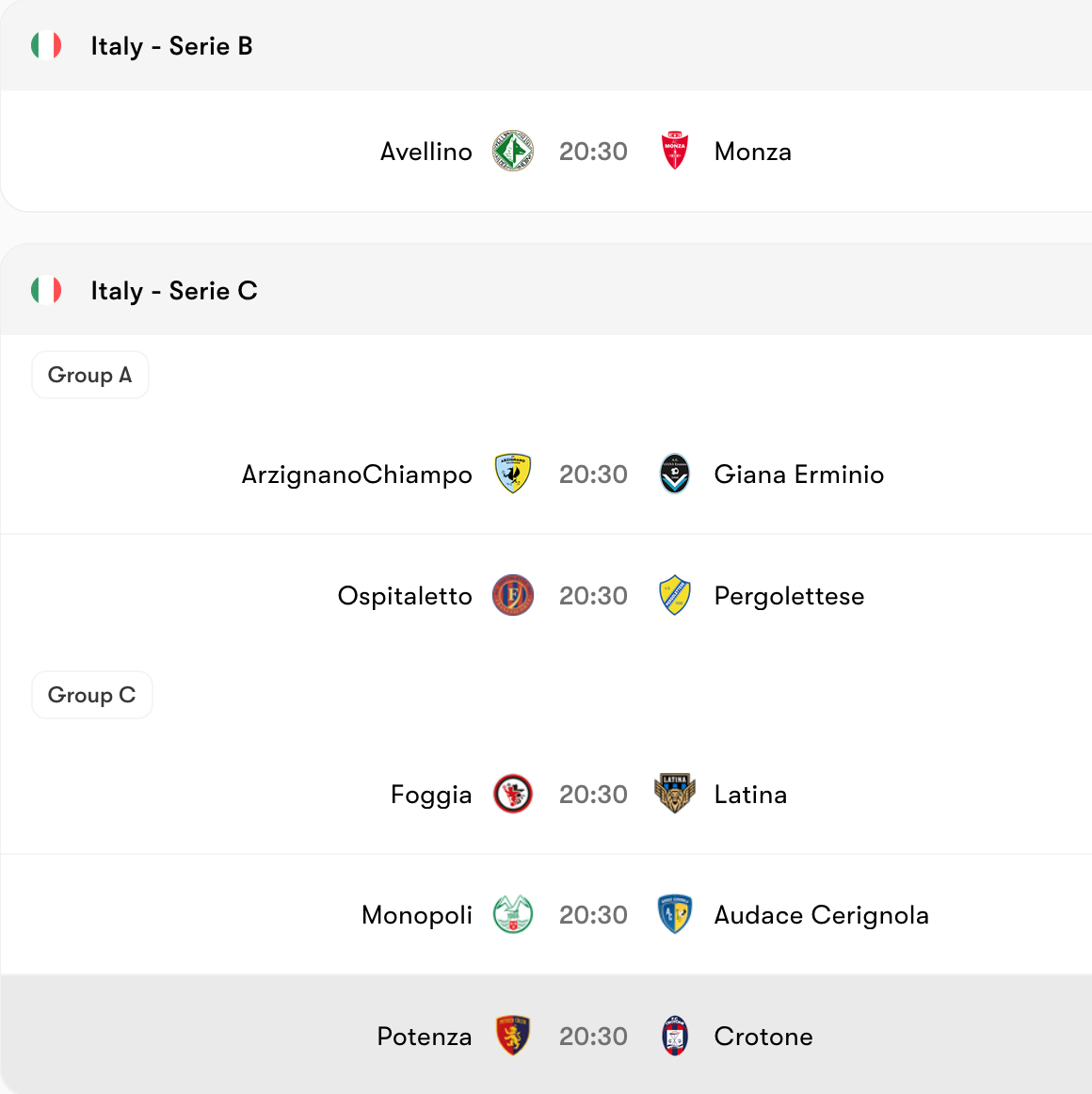Open the Crotone team name
The image size is (1092, 1094).
[763, 1036]
